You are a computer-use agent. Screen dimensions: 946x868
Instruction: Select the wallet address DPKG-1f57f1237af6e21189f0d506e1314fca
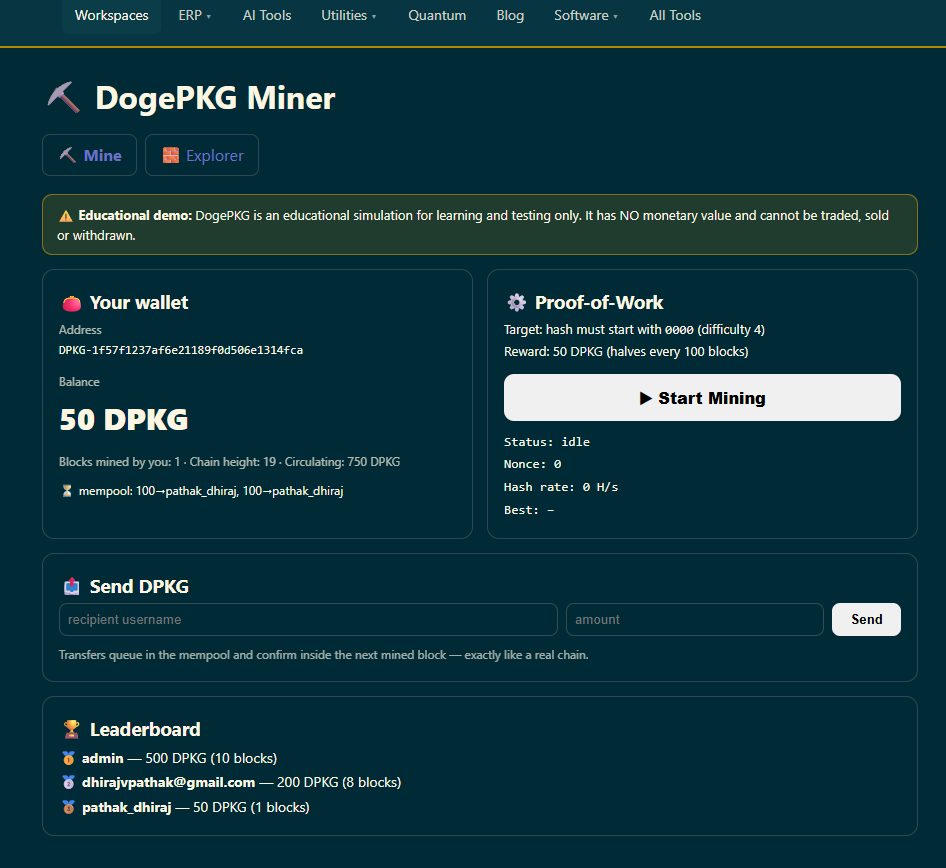[x=181, y=350]
